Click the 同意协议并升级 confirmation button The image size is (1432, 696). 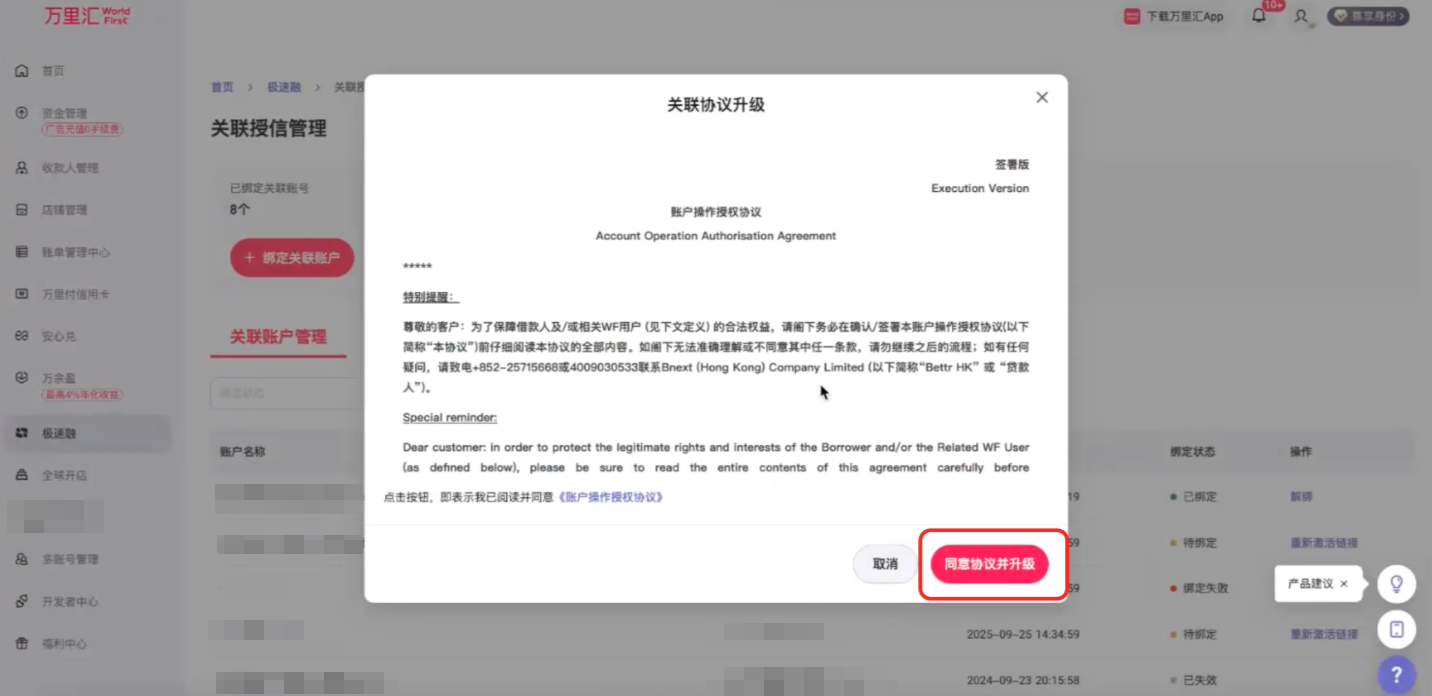point(989,564)
